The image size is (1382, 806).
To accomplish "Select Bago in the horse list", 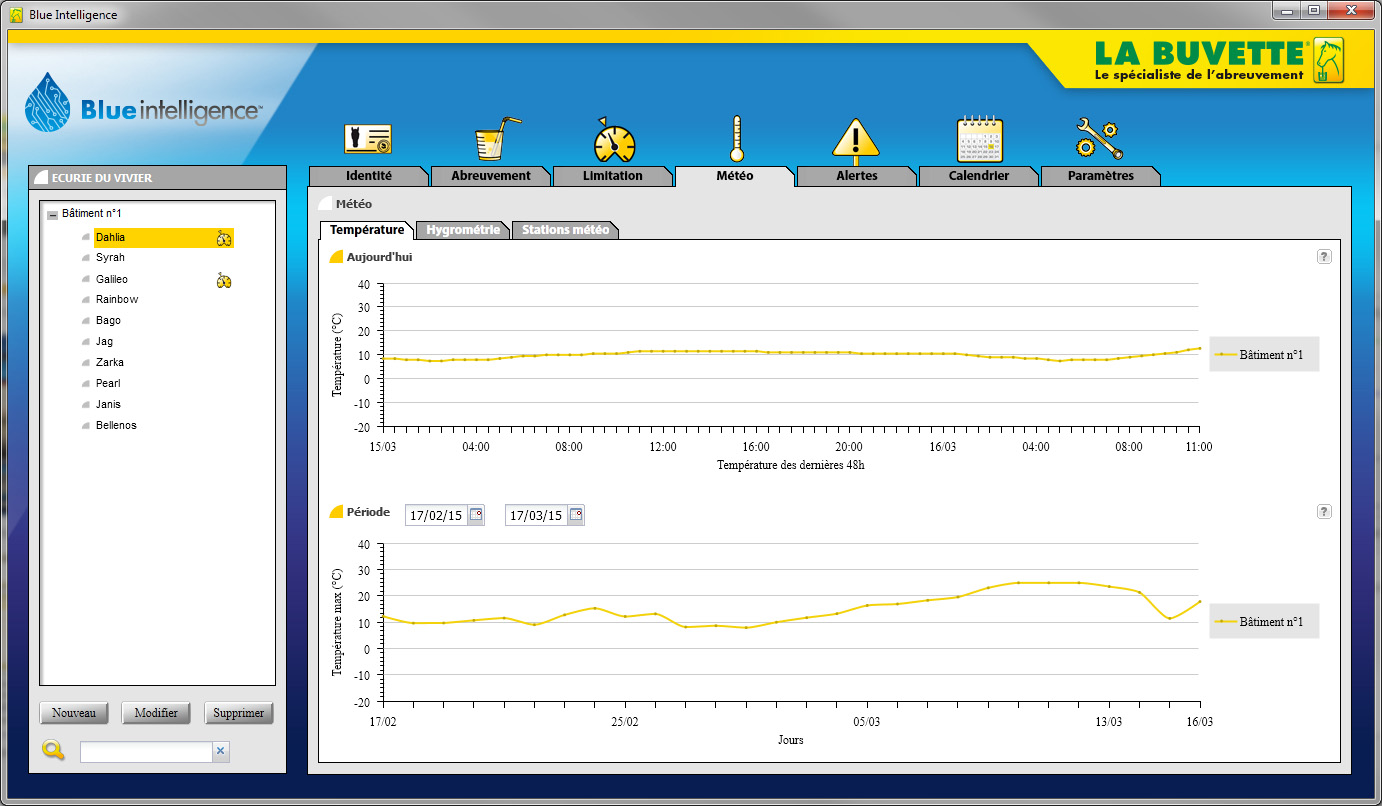I will point(108,321).
